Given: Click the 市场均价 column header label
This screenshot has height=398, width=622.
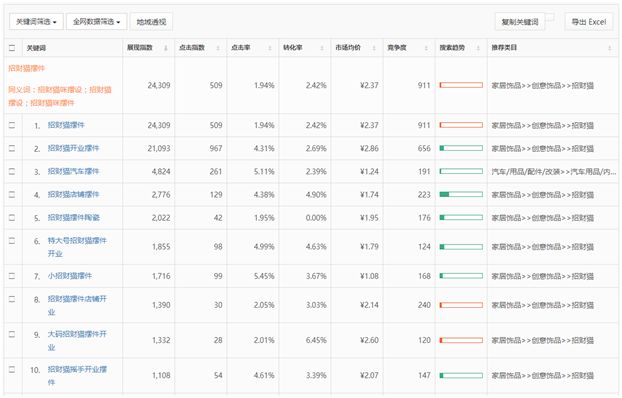Looking at the screenshot, I should pyautogui.click(x=348, y=48).
